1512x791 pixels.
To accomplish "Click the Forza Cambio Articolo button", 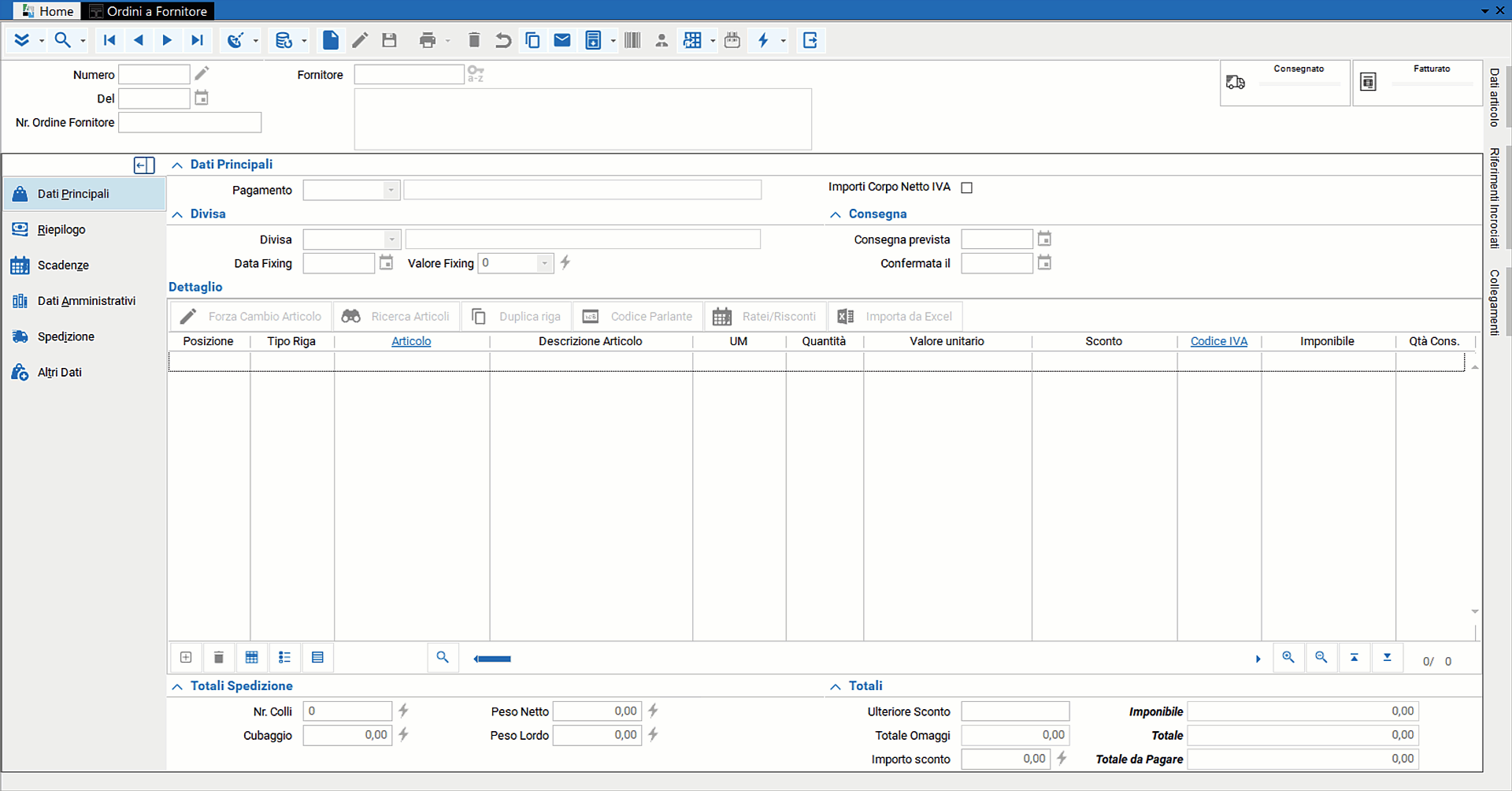I will click(x=251, y=316).
